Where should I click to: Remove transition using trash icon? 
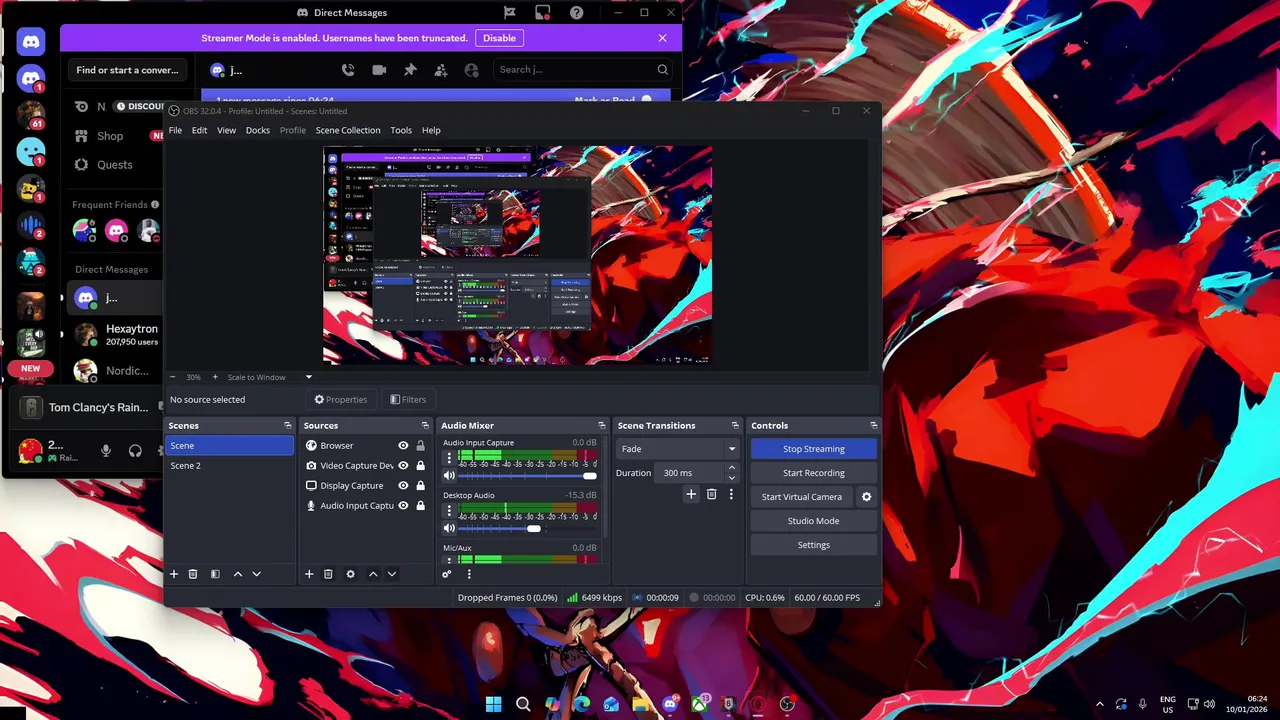click(712, 494)
